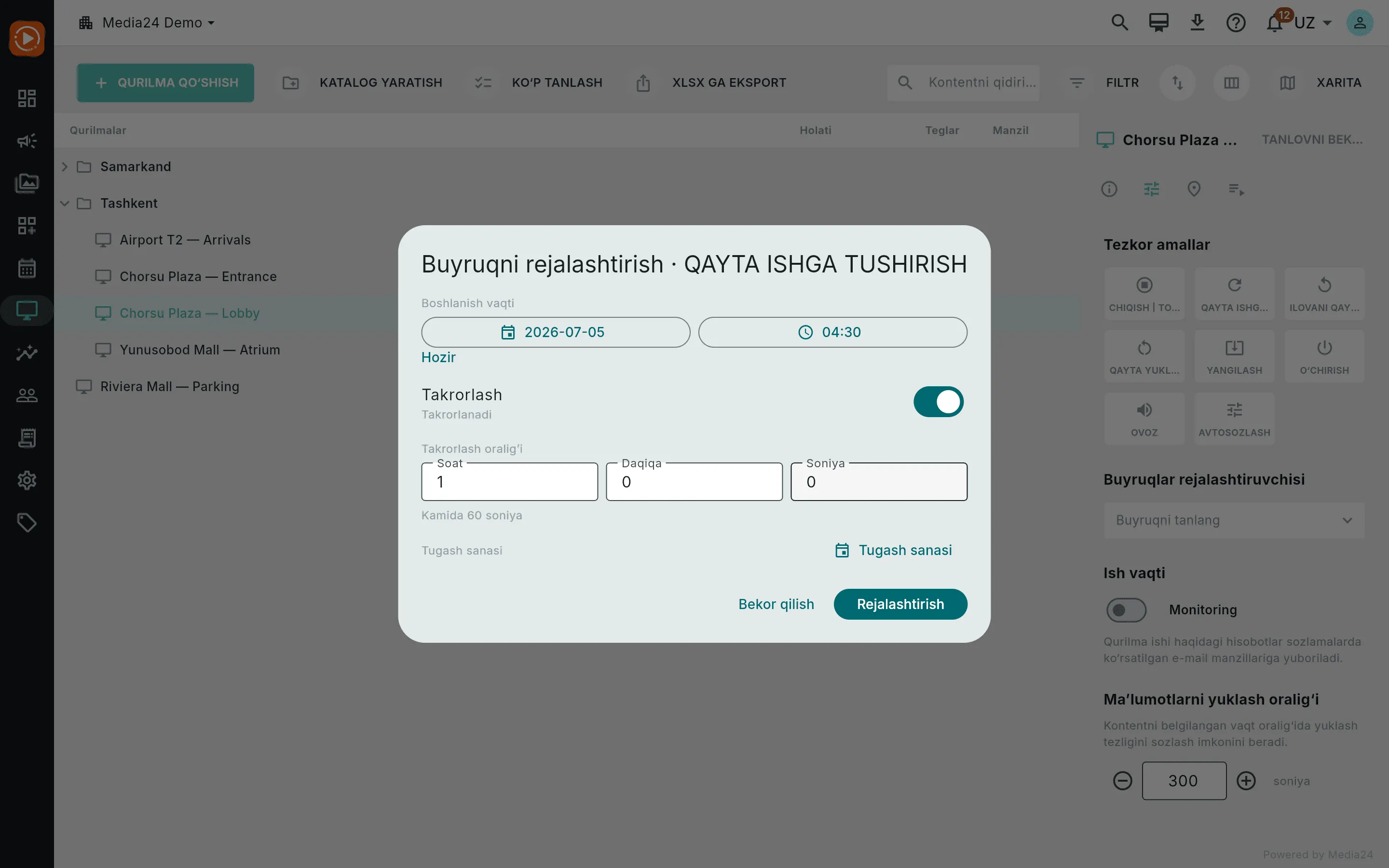The height and width of the screenshot is (868, 1389).
Task: Click CHIQISH quick action tile
Action: tap(1144, 293)
